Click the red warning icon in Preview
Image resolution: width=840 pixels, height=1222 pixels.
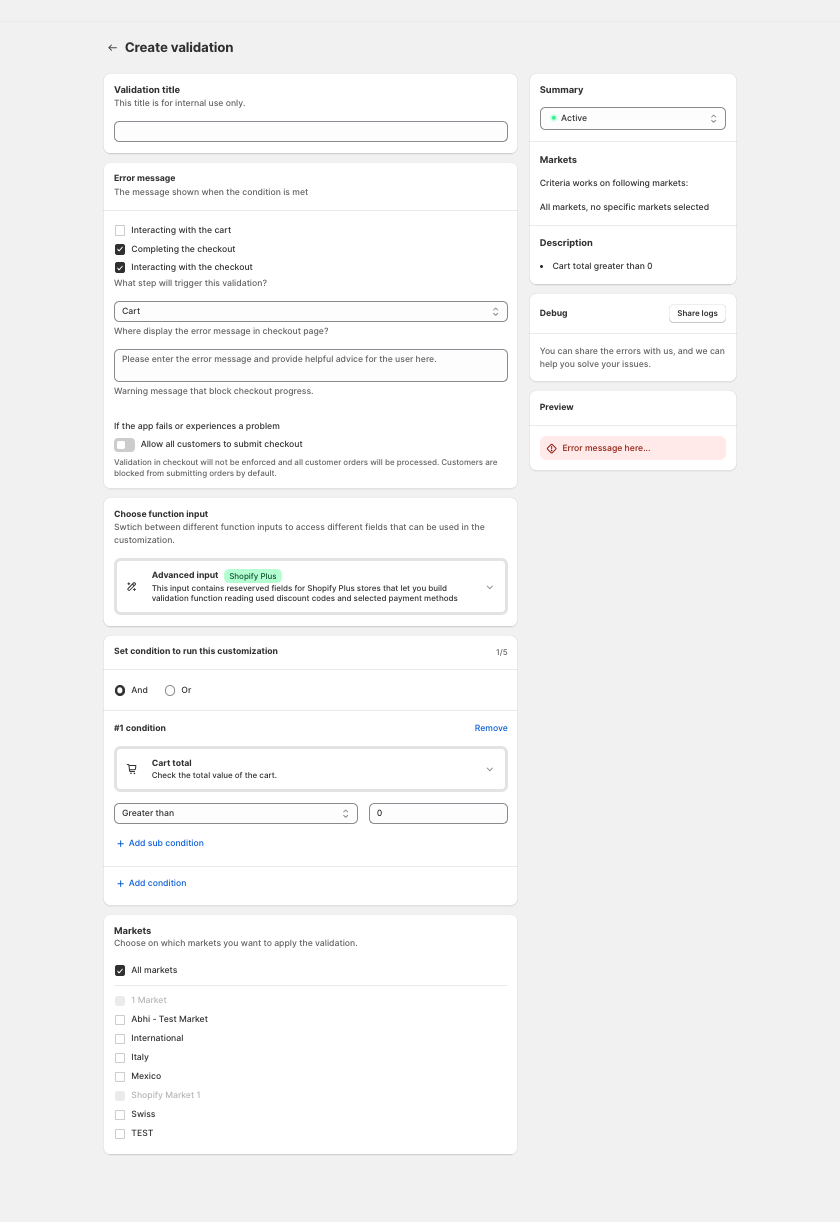coord(551,448)
